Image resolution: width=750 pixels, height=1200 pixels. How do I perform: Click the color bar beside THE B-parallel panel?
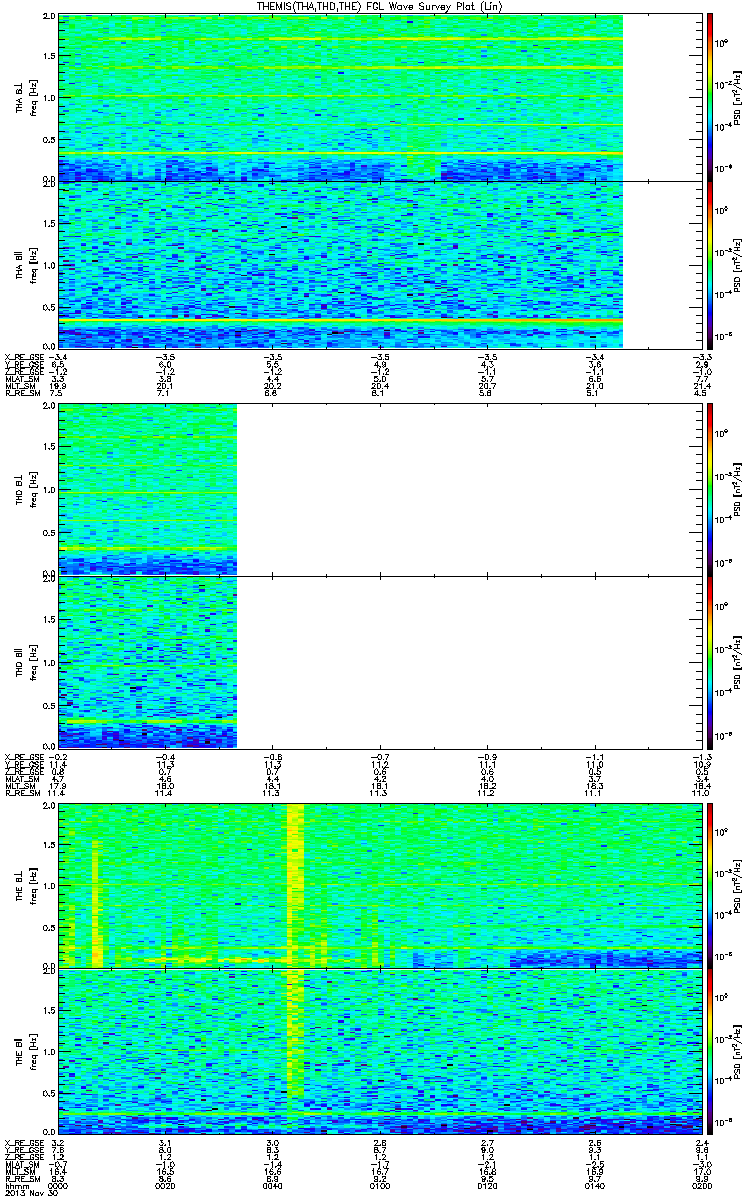click(710, 1051)
